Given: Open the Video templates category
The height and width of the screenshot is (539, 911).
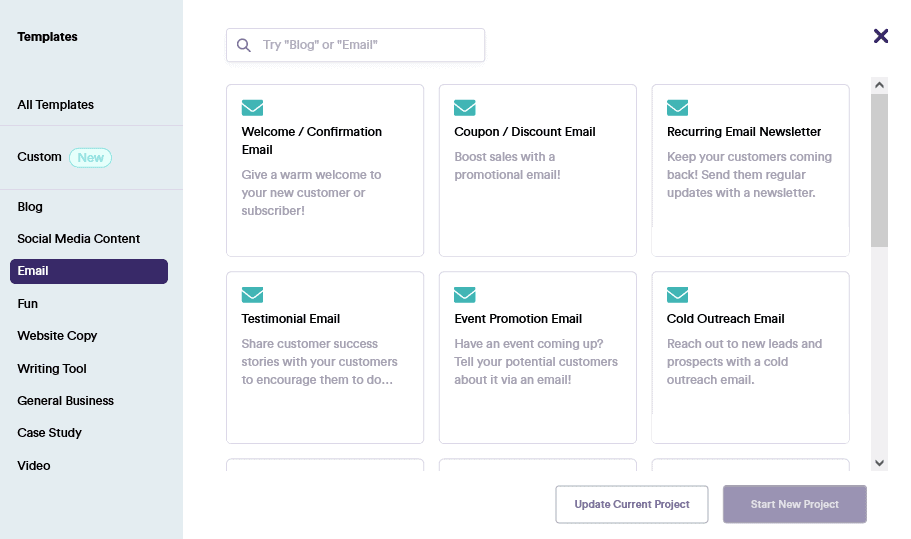Looking at the screenshot, I should coord(34,466).
